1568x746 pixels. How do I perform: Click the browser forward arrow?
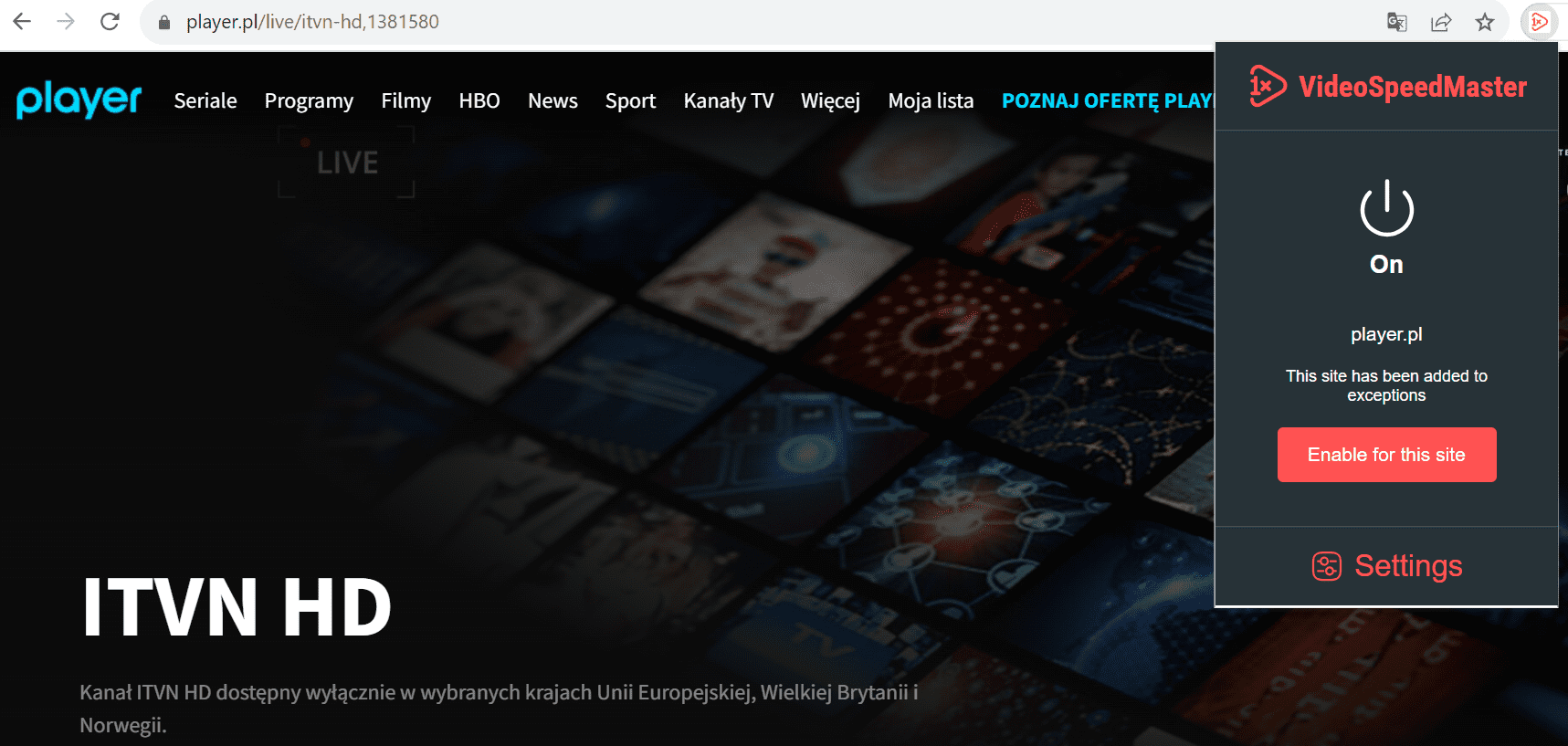tap(66, 21)
